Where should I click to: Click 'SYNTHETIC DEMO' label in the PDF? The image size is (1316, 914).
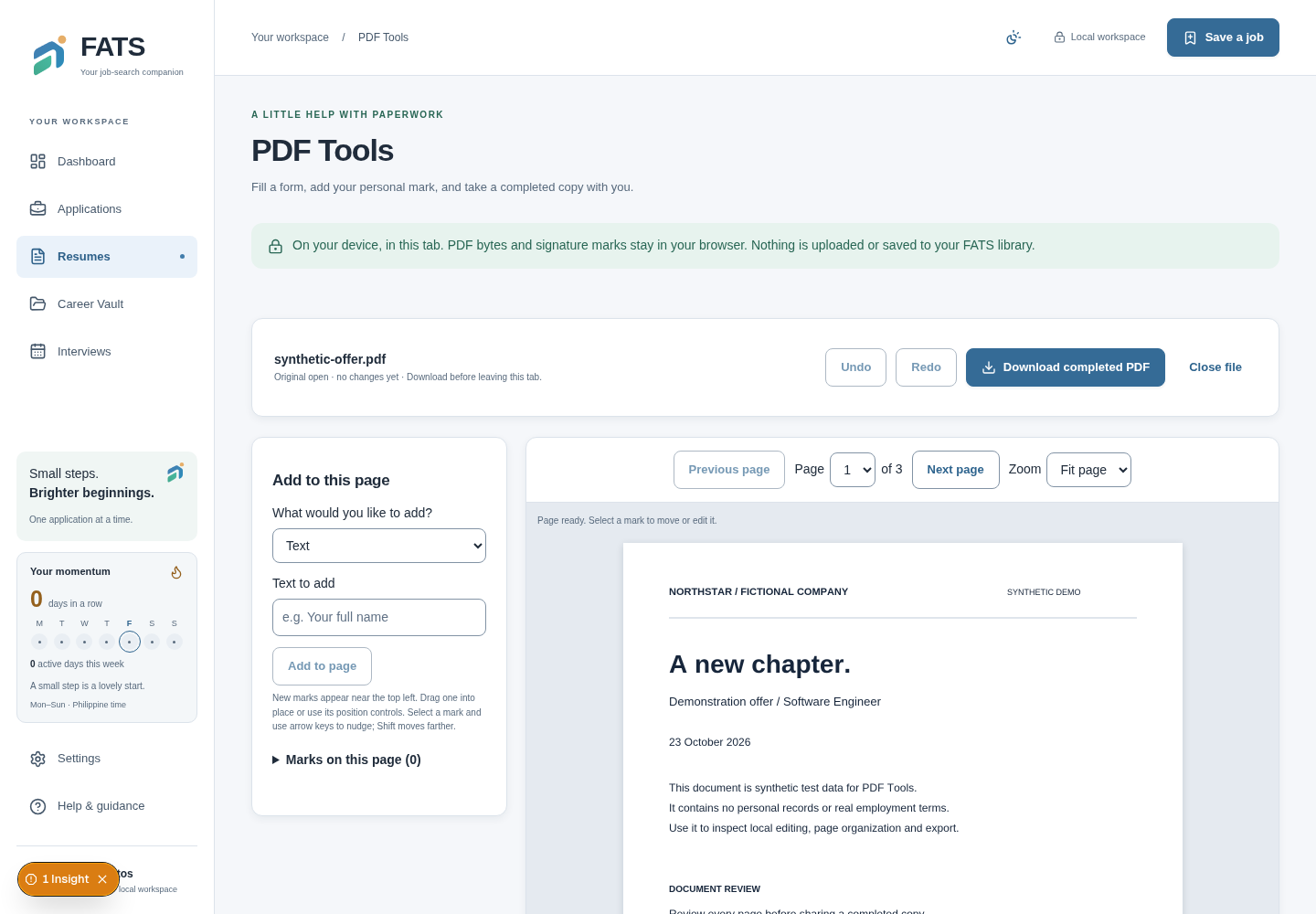[x=1044, y=592]
